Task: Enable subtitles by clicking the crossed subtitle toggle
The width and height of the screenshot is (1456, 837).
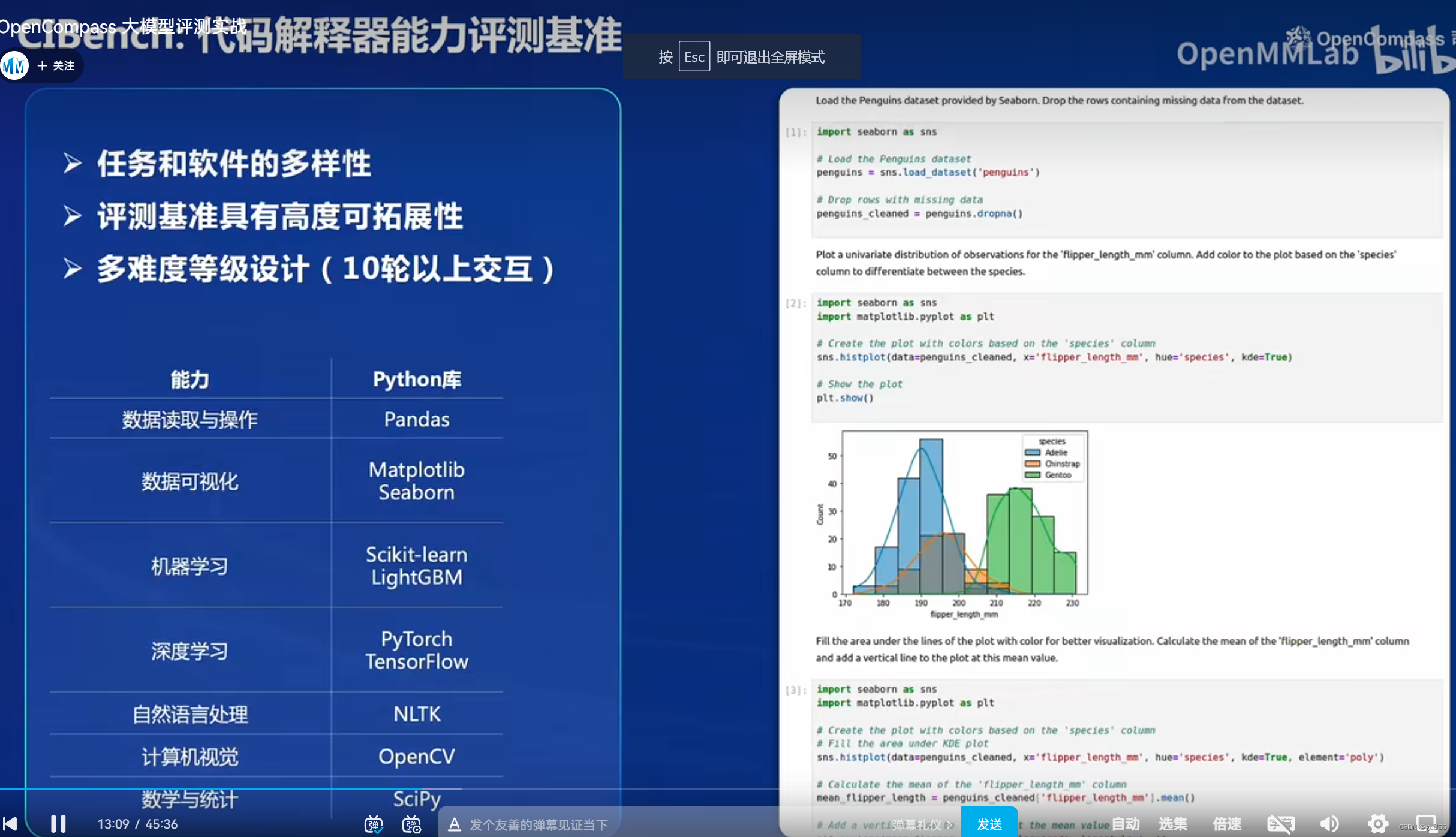Action: [1281, 824]
